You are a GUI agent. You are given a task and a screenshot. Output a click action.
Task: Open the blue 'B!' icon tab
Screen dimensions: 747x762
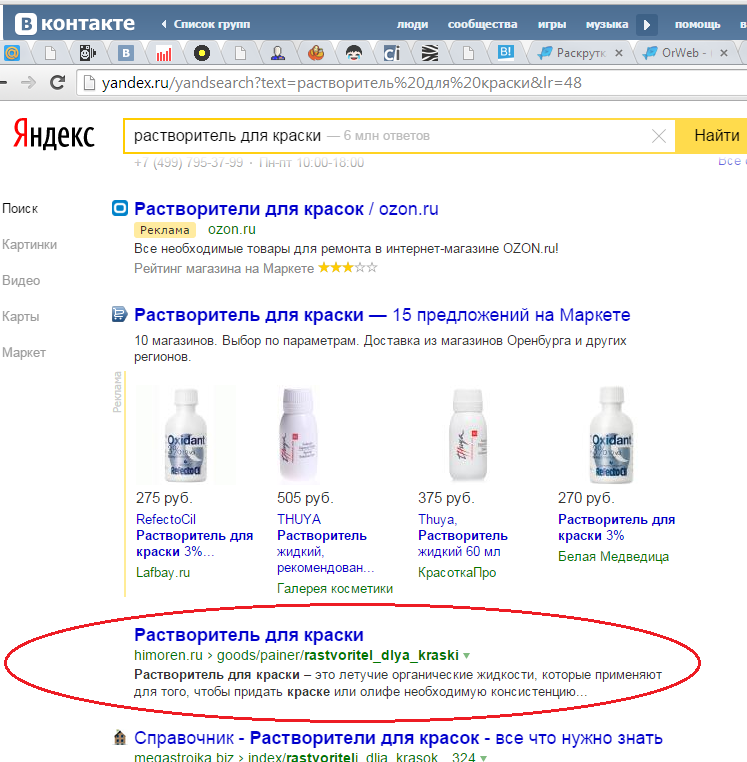point(505,52)
